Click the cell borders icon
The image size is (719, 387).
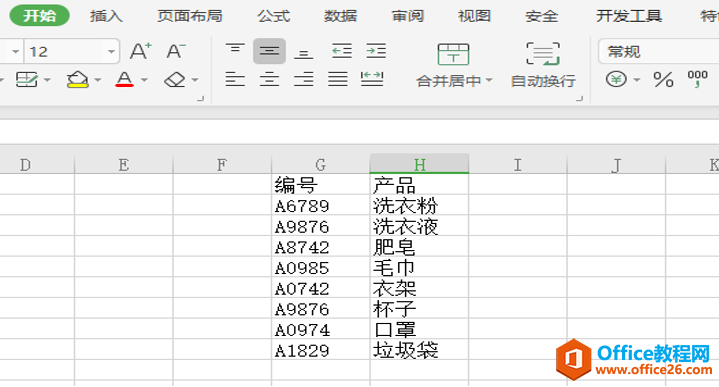(x=27, y=80)
